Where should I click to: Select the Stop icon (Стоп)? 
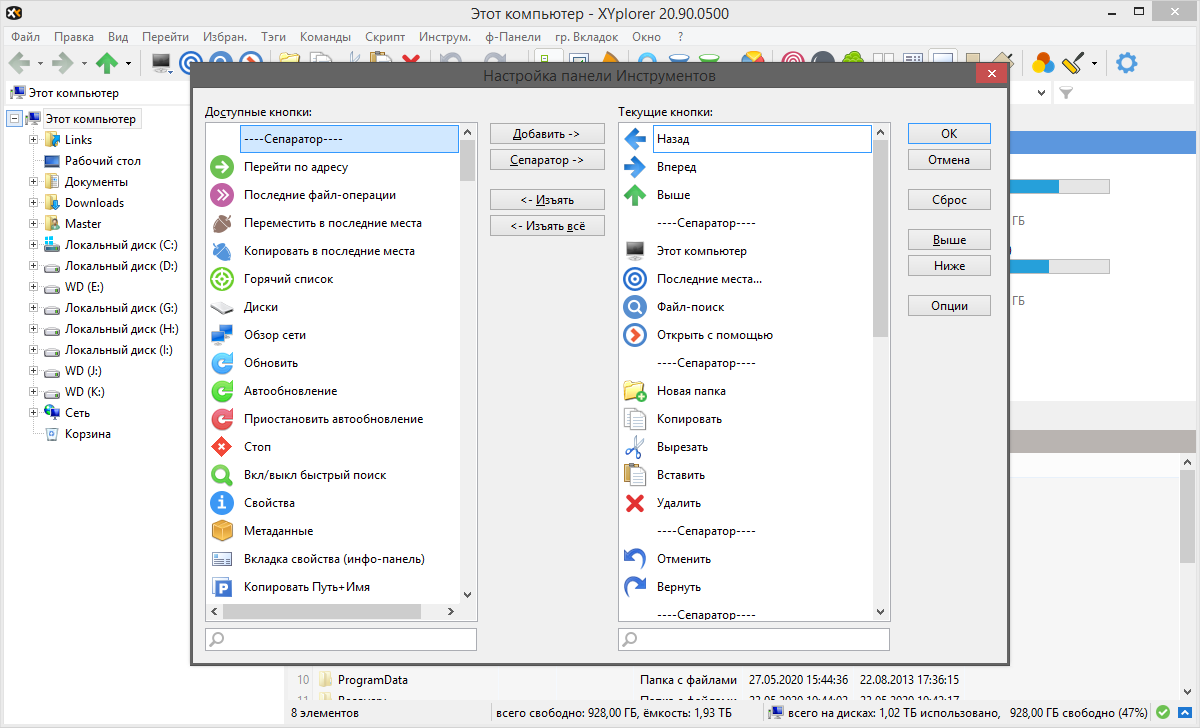[222, 447]
